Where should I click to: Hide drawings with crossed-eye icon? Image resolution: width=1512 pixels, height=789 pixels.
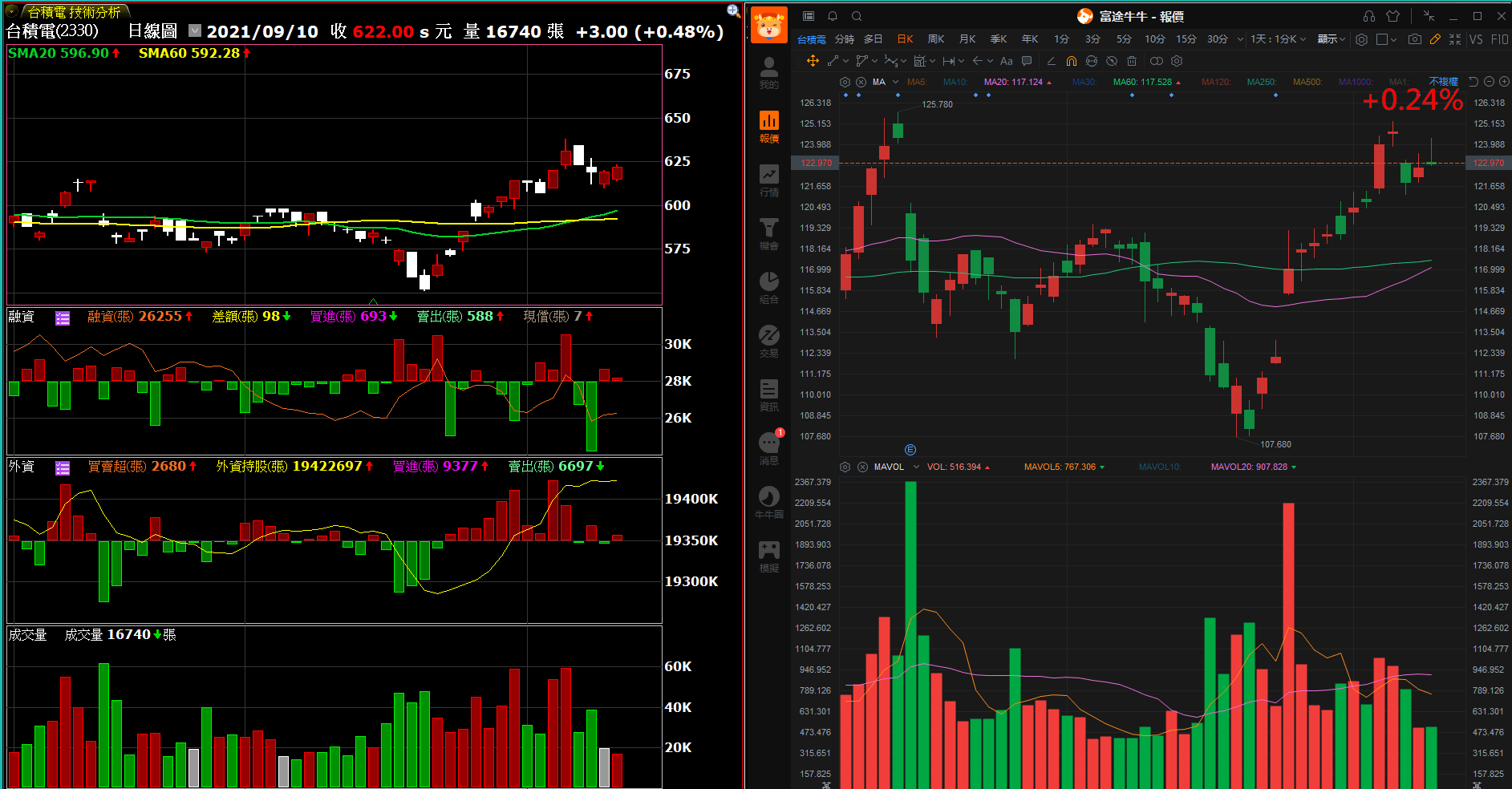pyautogui.click(x=1112, y=61)
